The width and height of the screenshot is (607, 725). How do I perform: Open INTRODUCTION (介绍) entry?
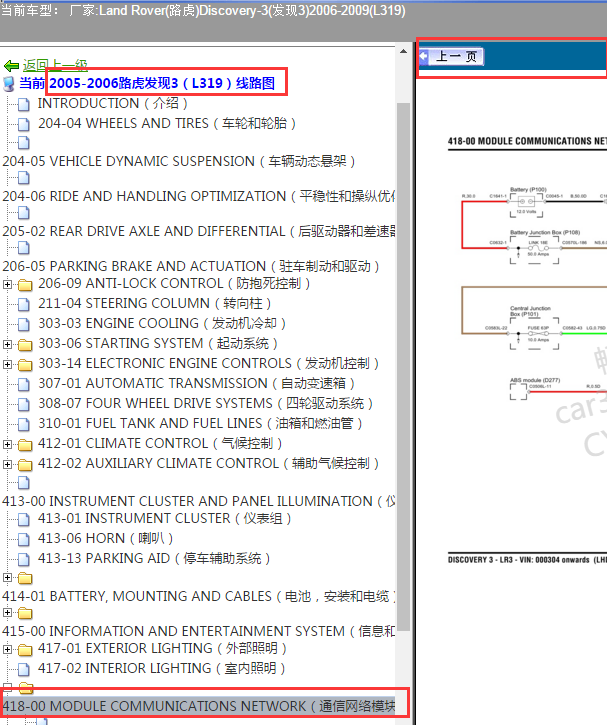(112, 103)
